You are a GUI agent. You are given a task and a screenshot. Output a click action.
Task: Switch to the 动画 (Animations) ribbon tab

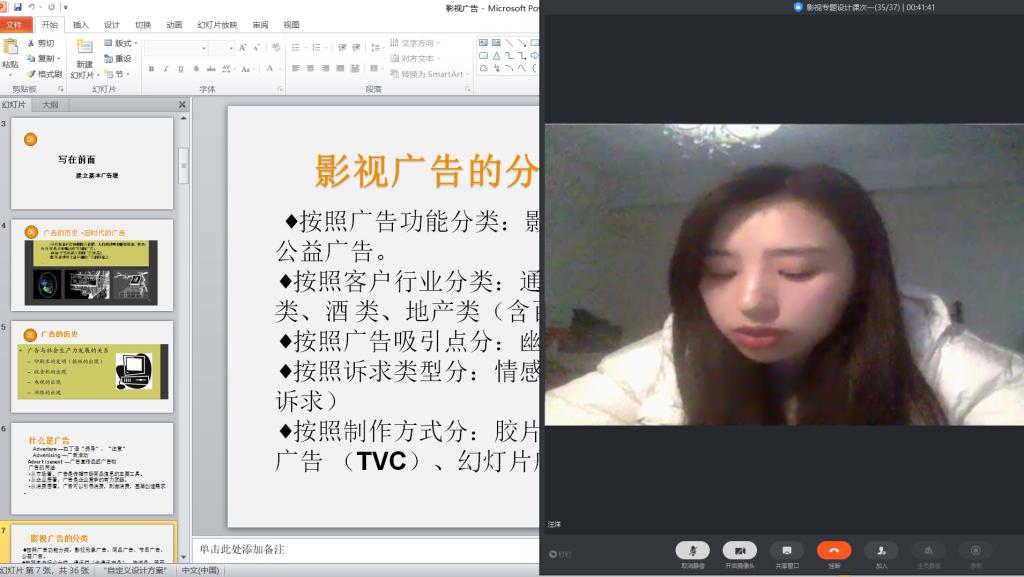click(x=174, y=25)
